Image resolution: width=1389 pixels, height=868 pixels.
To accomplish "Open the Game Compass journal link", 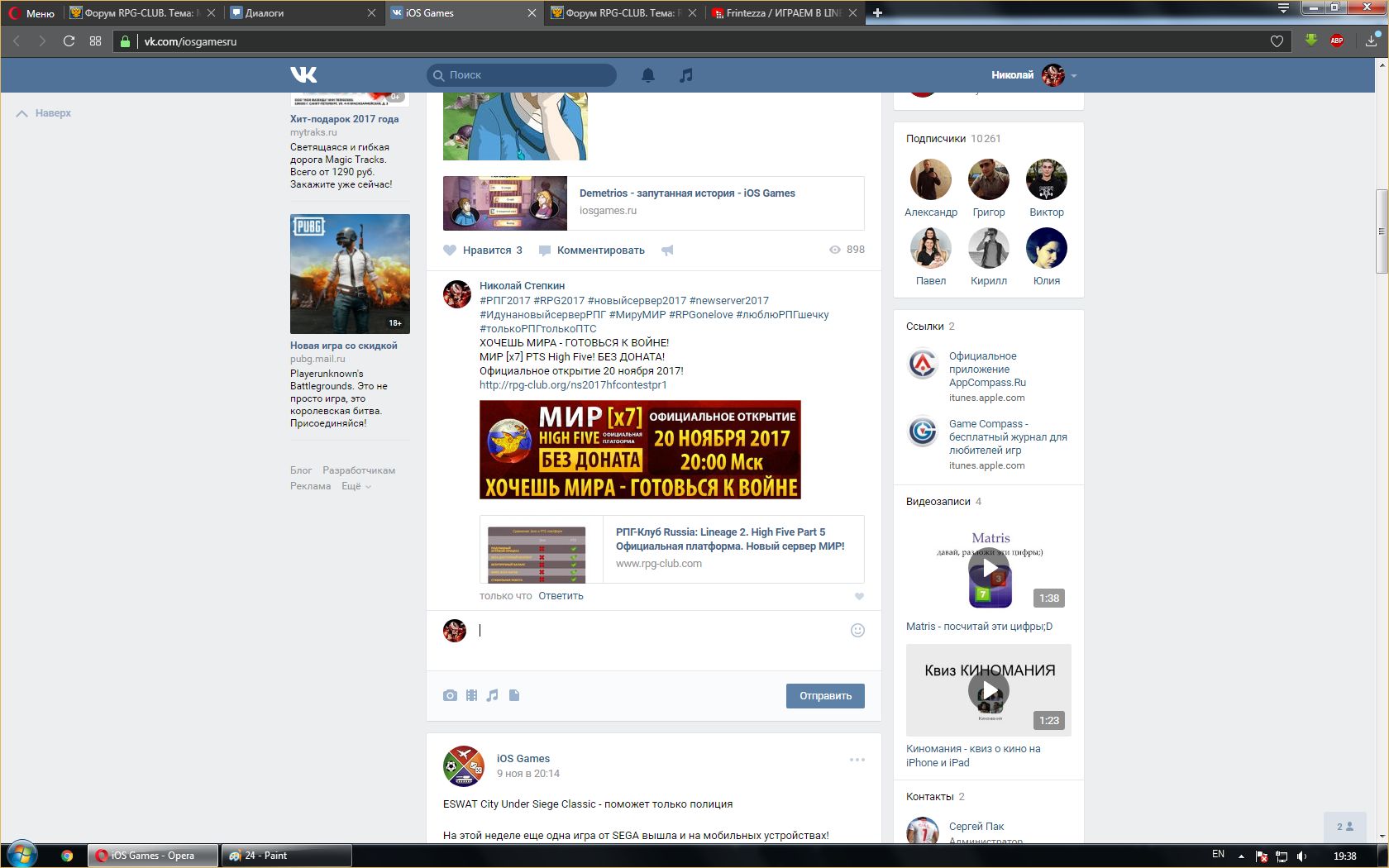I will [x=1008, y=437].
